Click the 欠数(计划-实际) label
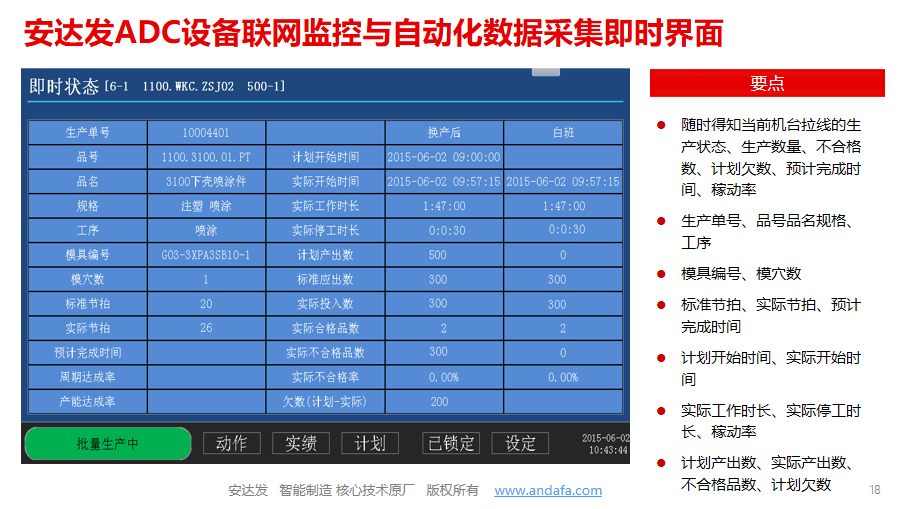The image size is (907, 509). click(325, 401)
